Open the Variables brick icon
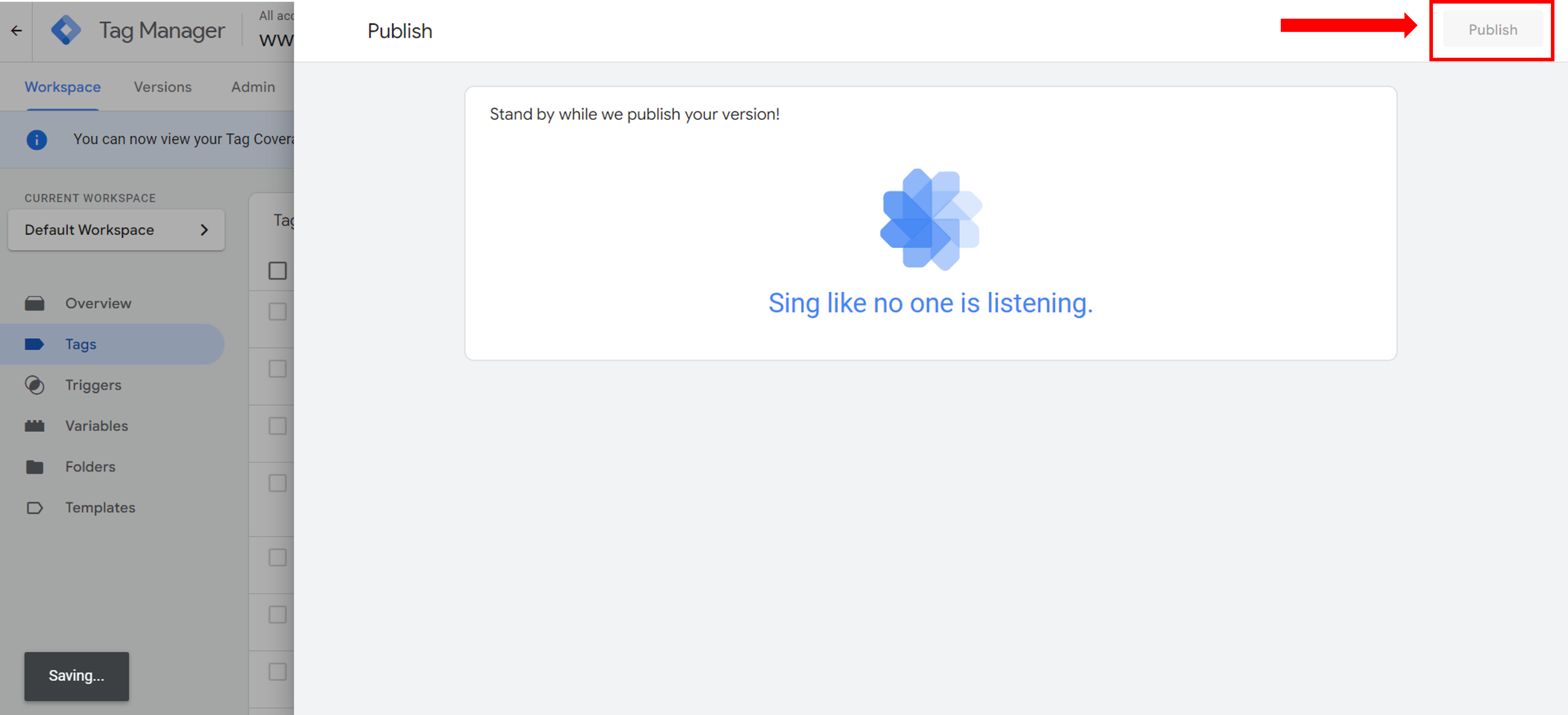Viewport: 1568px width, 715px height. point(35,426)
